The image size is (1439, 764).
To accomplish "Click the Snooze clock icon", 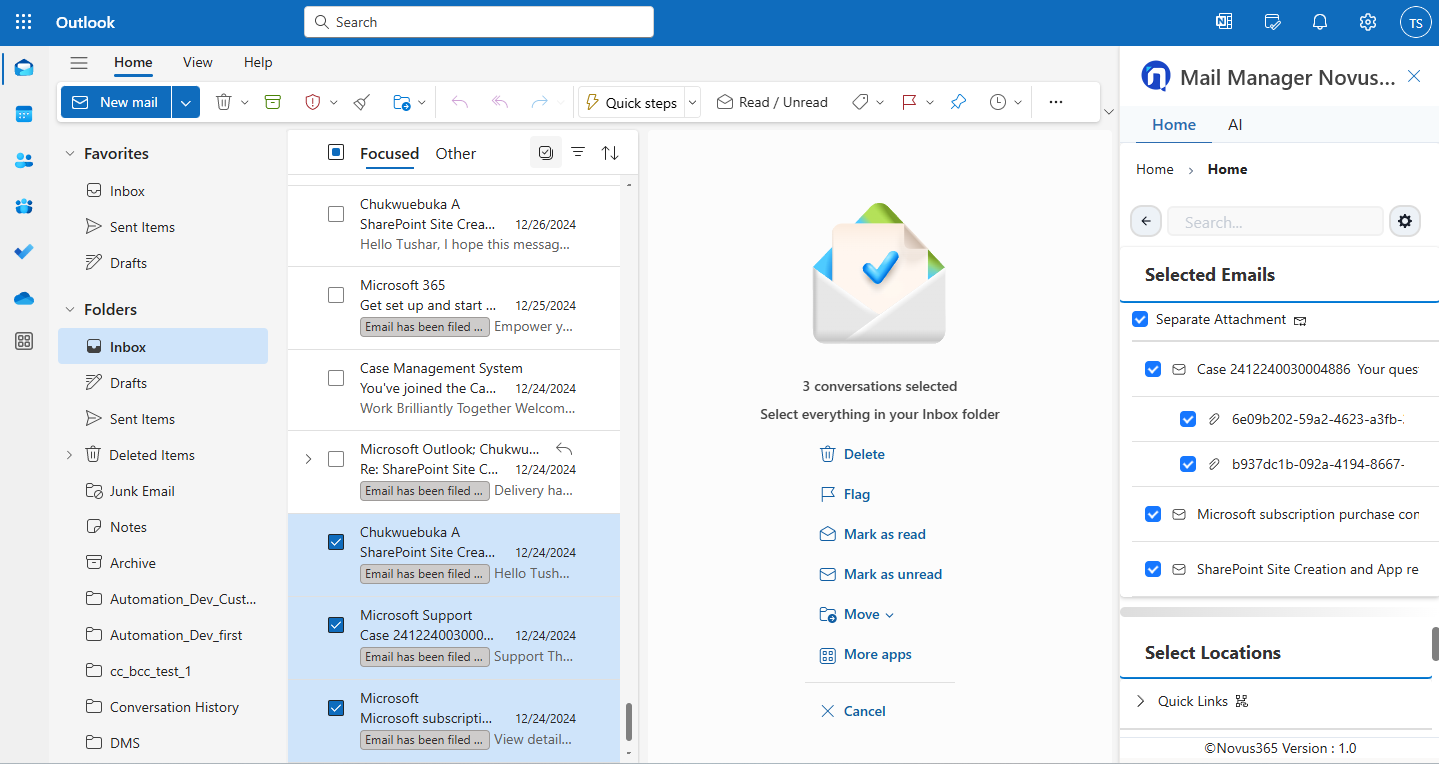I will (998, 102).
